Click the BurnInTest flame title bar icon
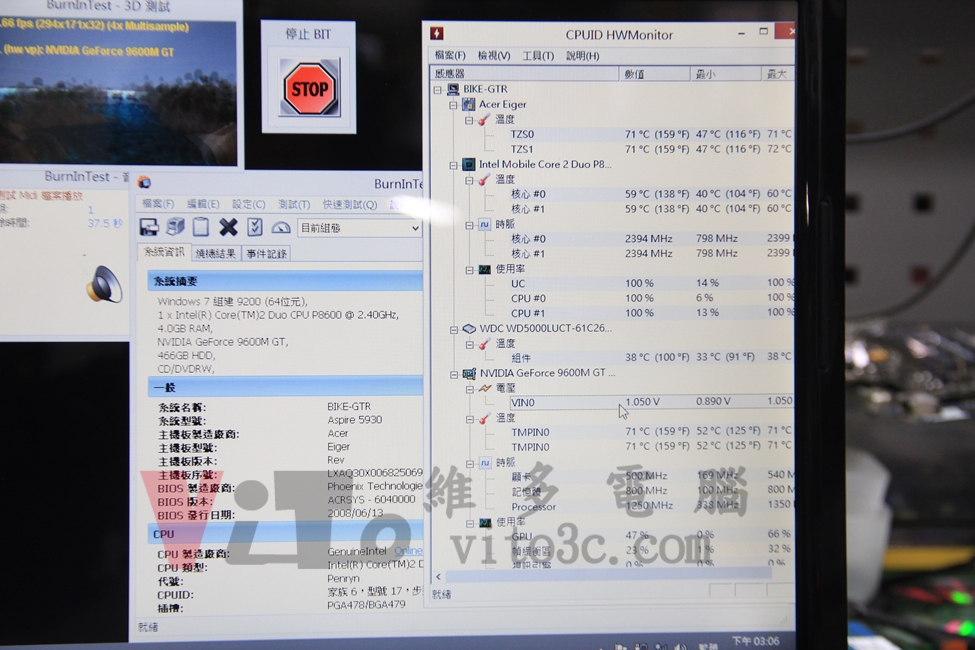 click(144, 182)
